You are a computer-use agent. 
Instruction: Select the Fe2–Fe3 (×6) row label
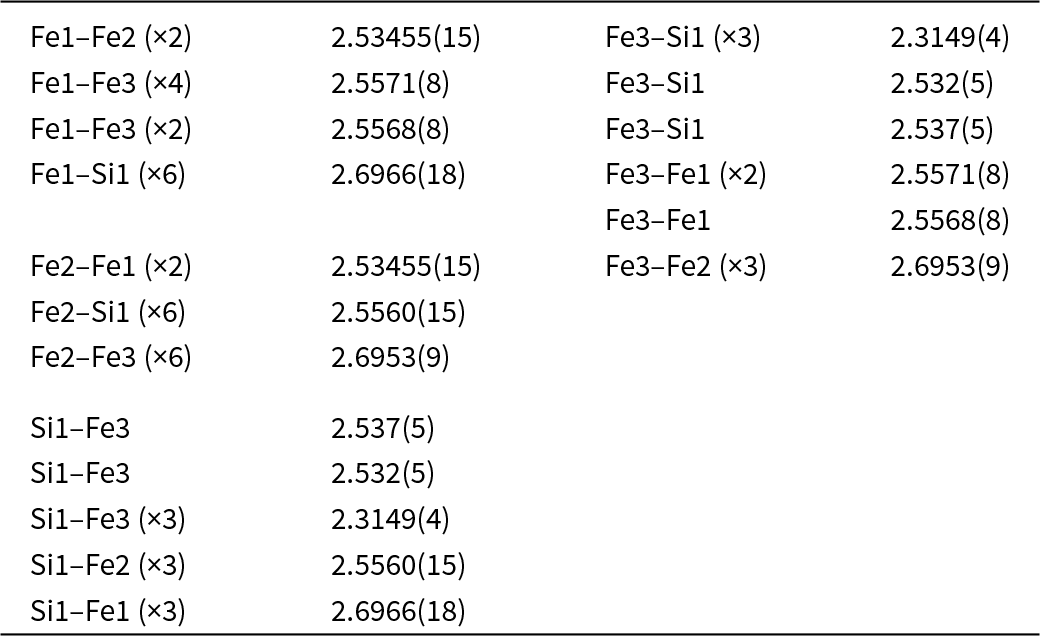pos(111,358)
